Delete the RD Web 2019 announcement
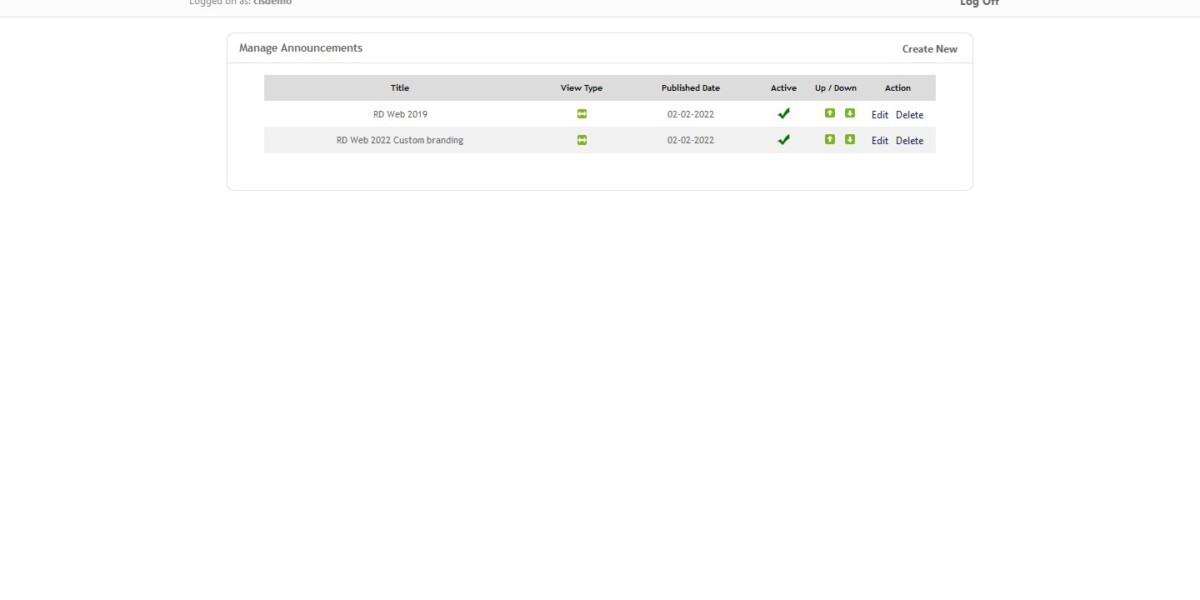The width and height of the screenshot is (1200, 600). (x=909, y=115)
